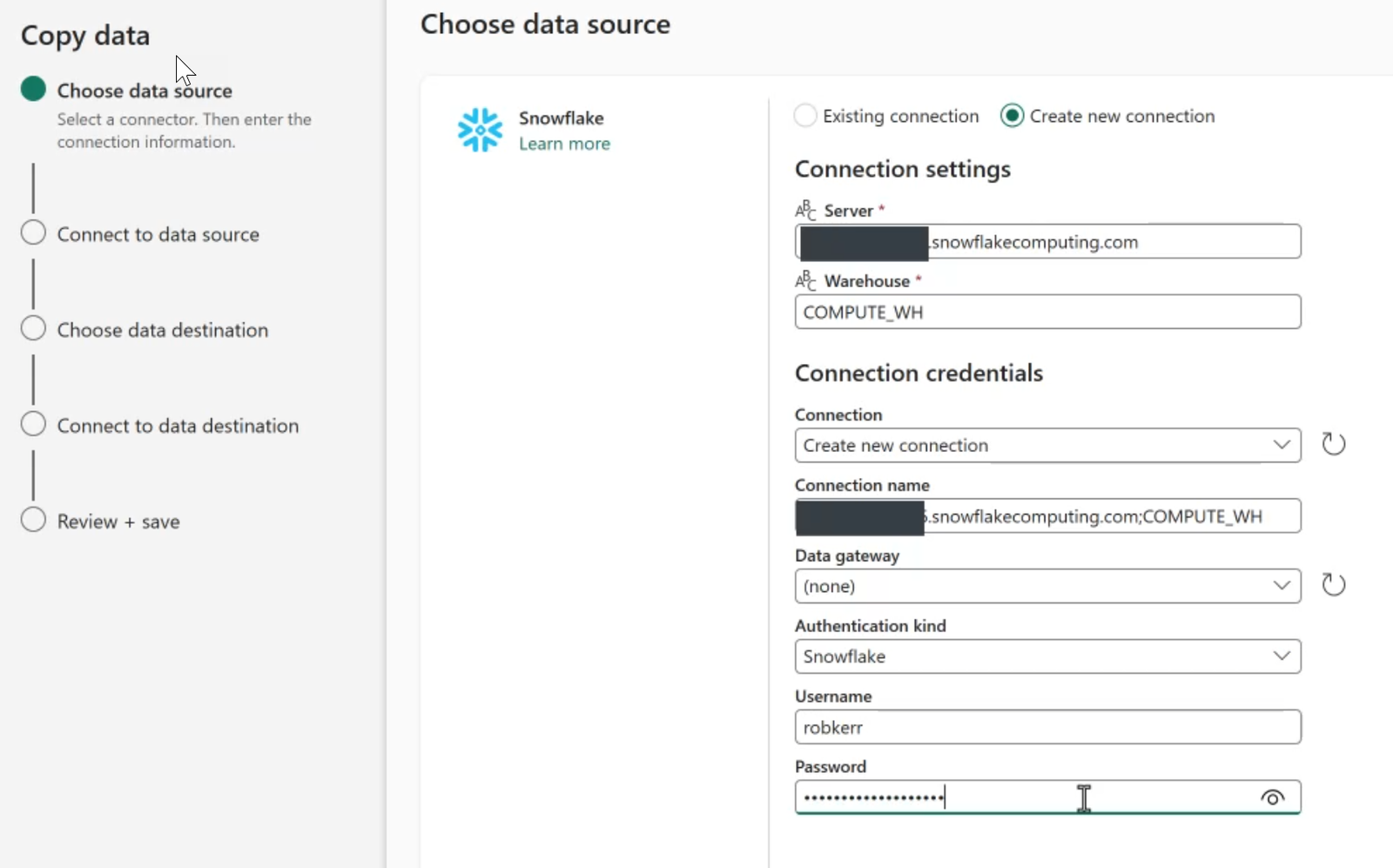Click the Connect to data source step circle
1393x868 pixels.
[33, 232]
